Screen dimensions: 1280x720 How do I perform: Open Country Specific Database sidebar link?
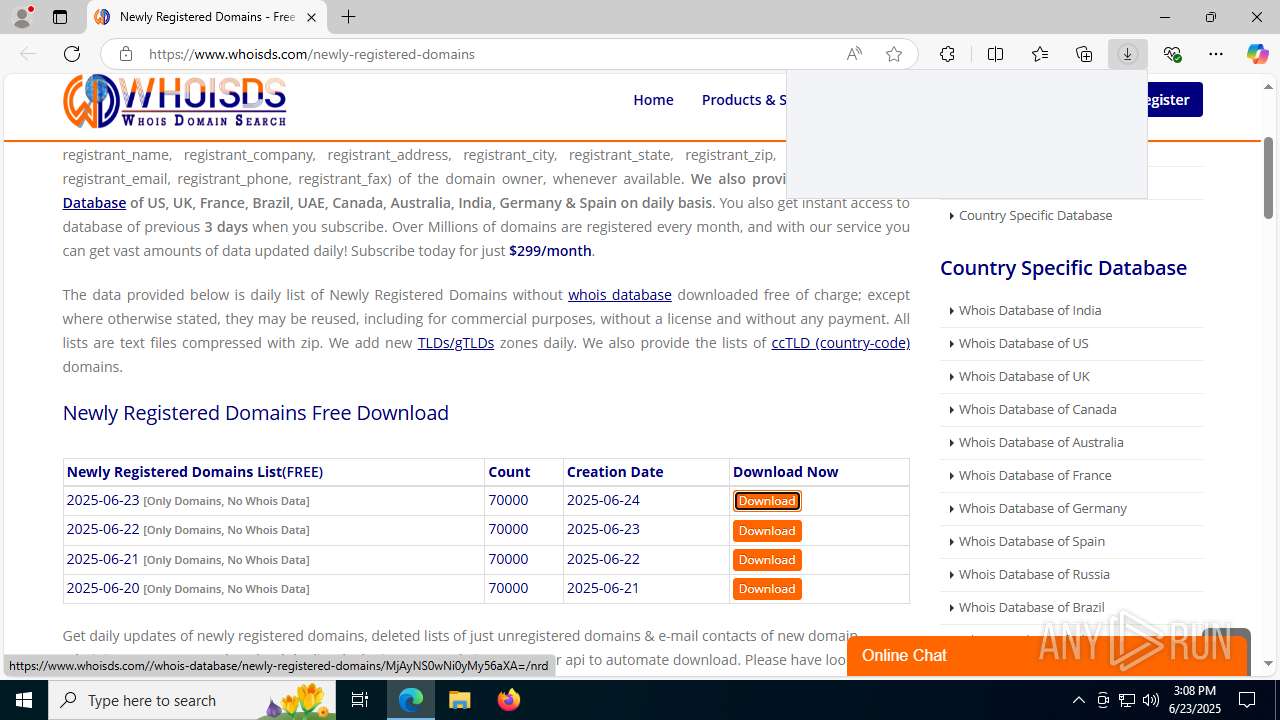[1035, 215]
